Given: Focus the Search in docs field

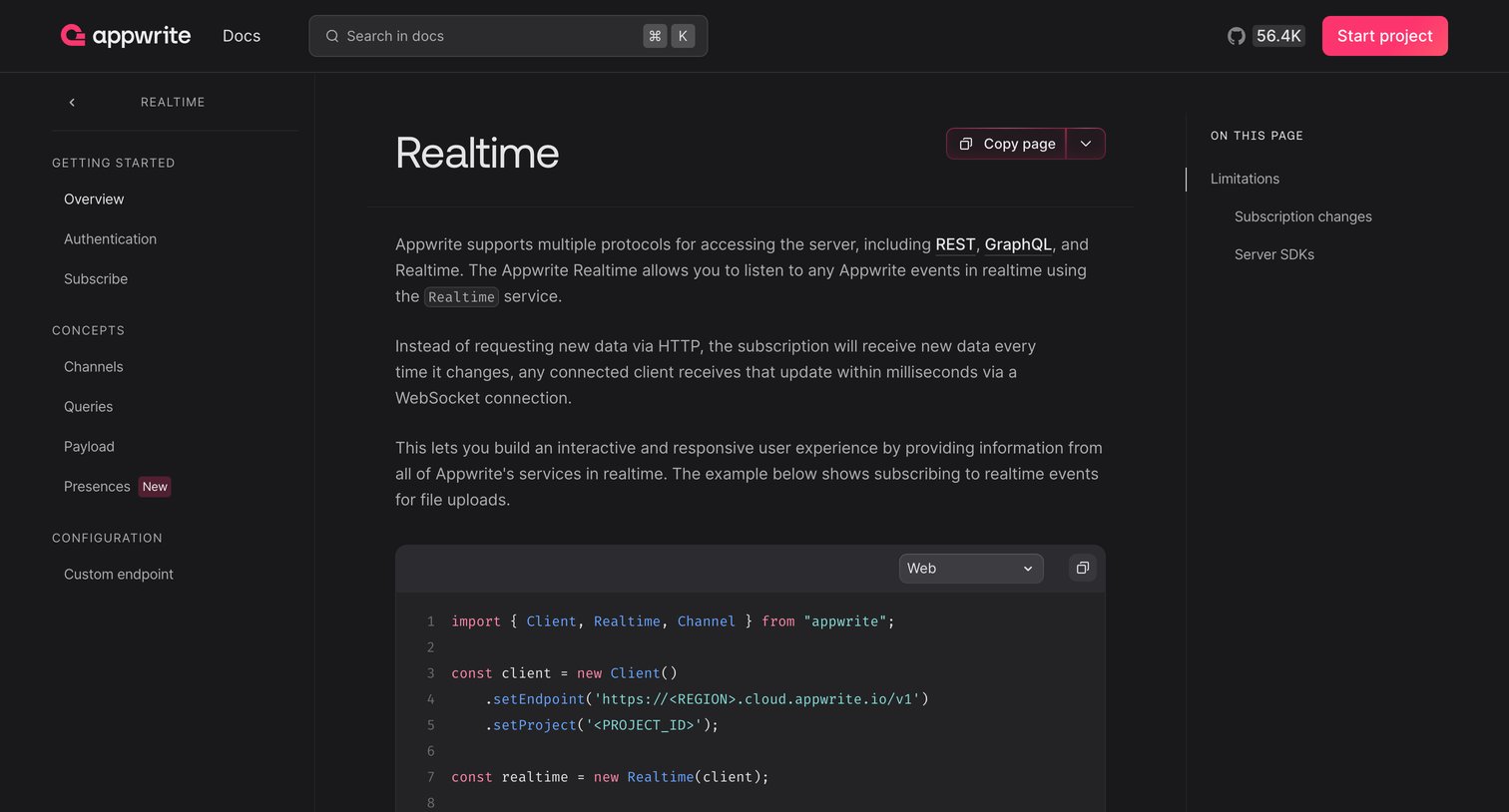Looking at the screenshot, I should point(508,36).
